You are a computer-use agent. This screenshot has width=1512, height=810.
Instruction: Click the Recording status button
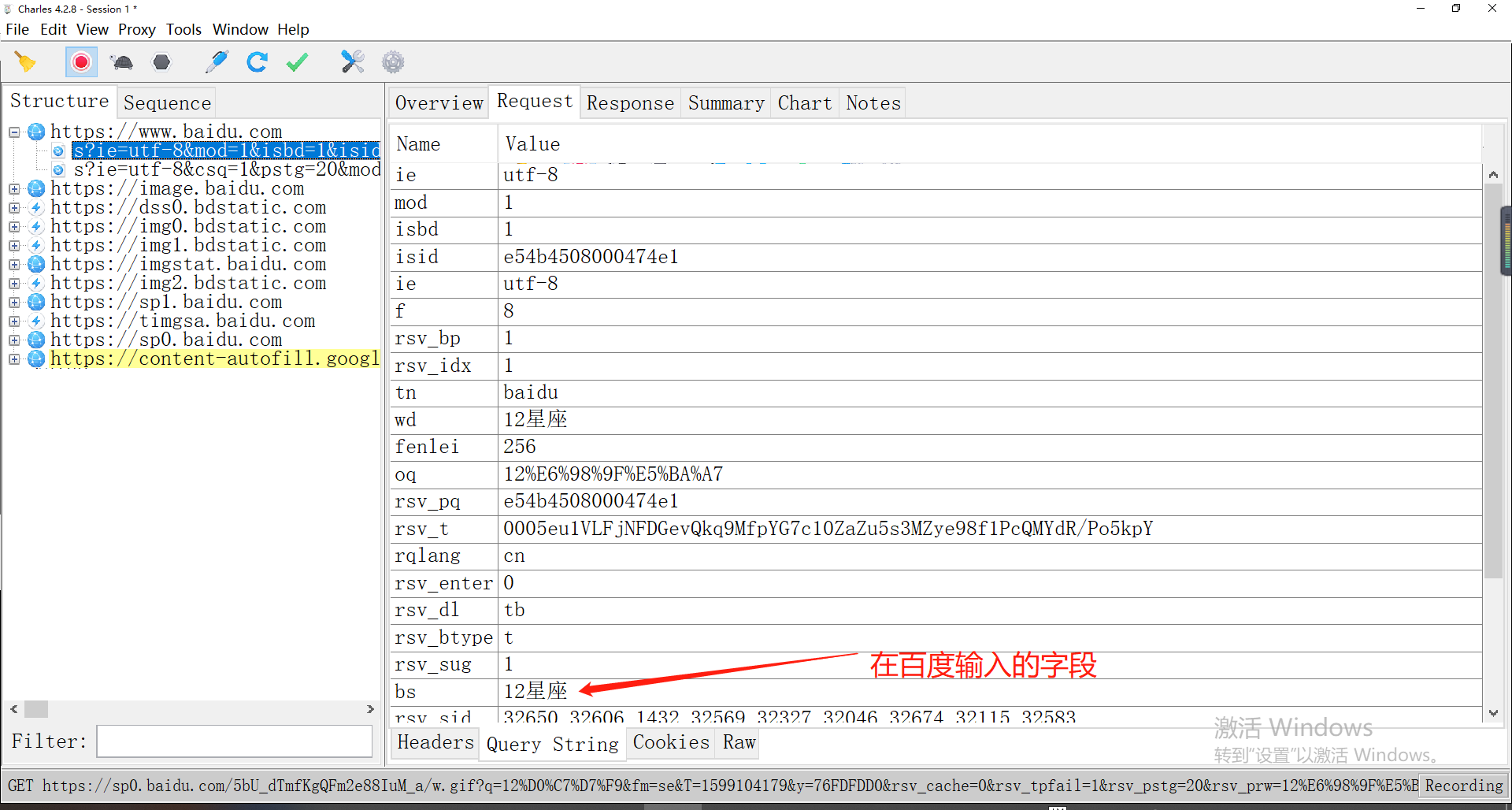pyautogui.click(x=1463, y=786)
